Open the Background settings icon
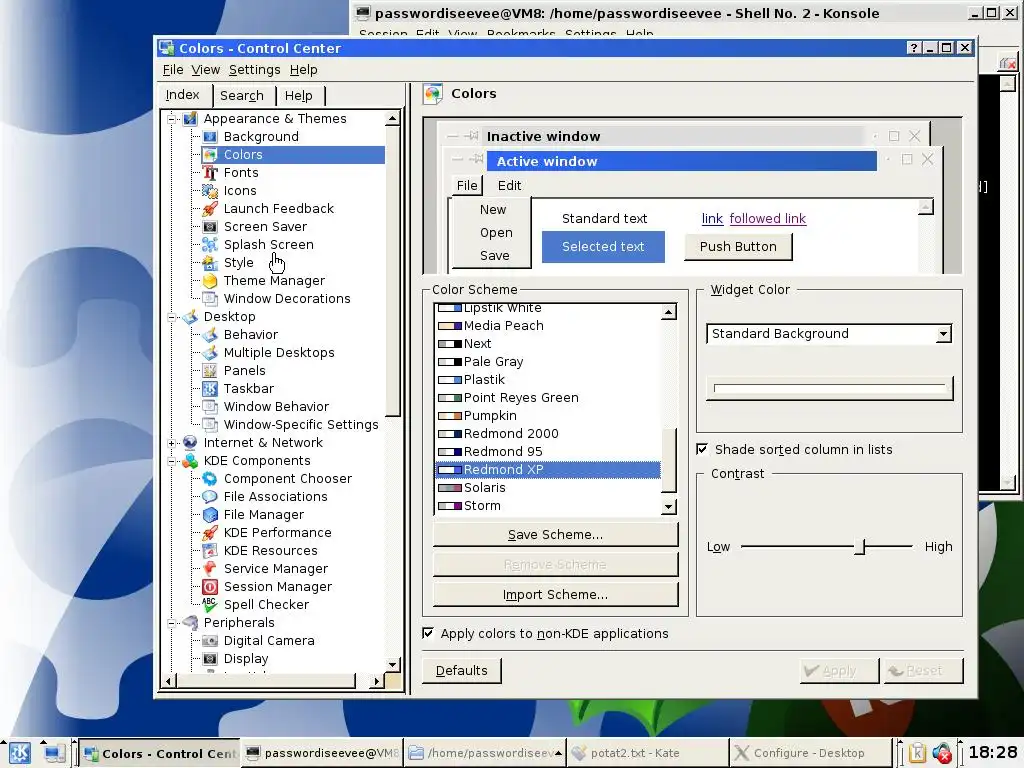This screenshot has height=768, width=1024. pos(210,136)
